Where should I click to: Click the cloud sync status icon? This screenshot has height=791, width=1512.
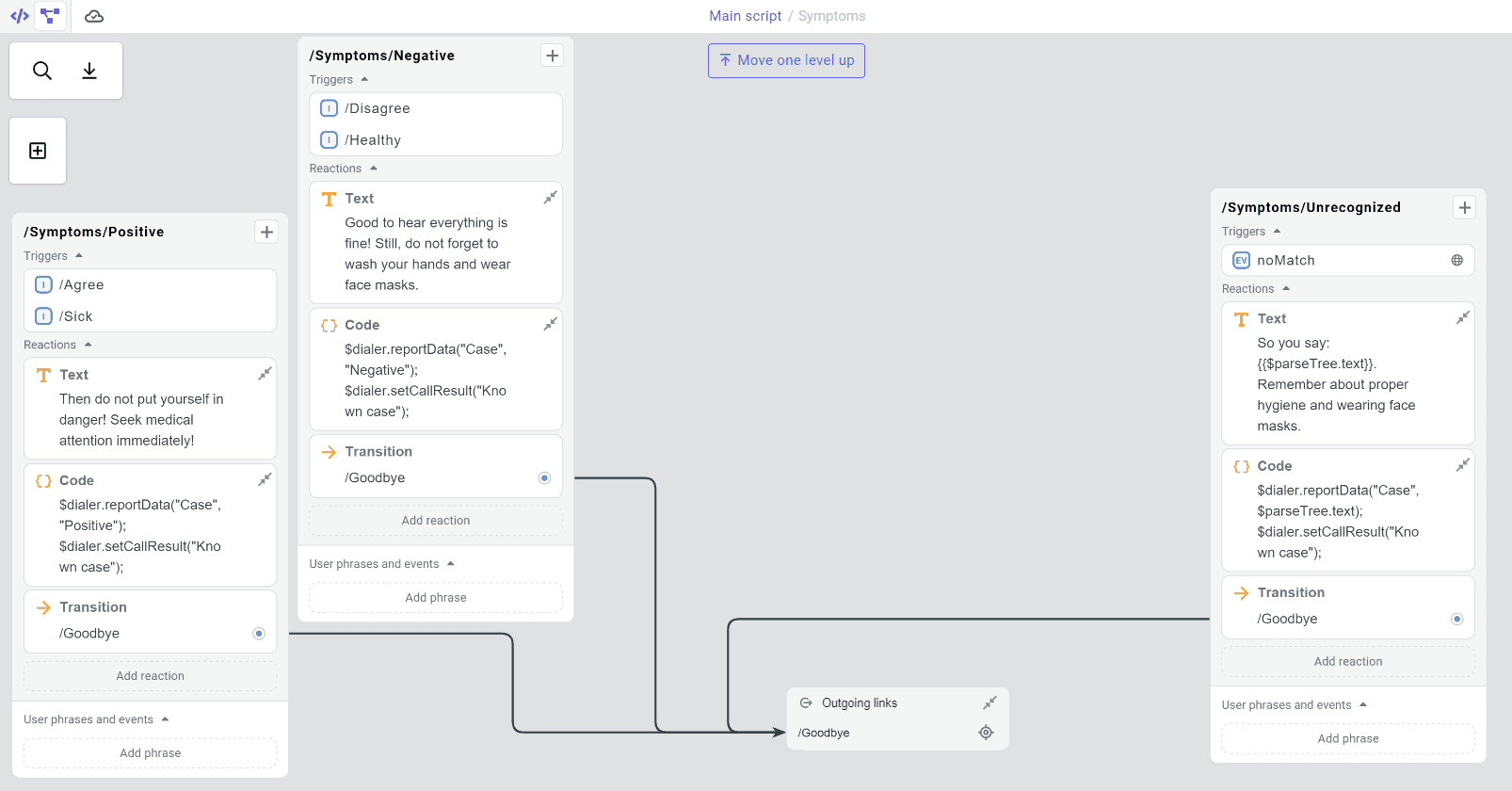click(x=94, y=16)
